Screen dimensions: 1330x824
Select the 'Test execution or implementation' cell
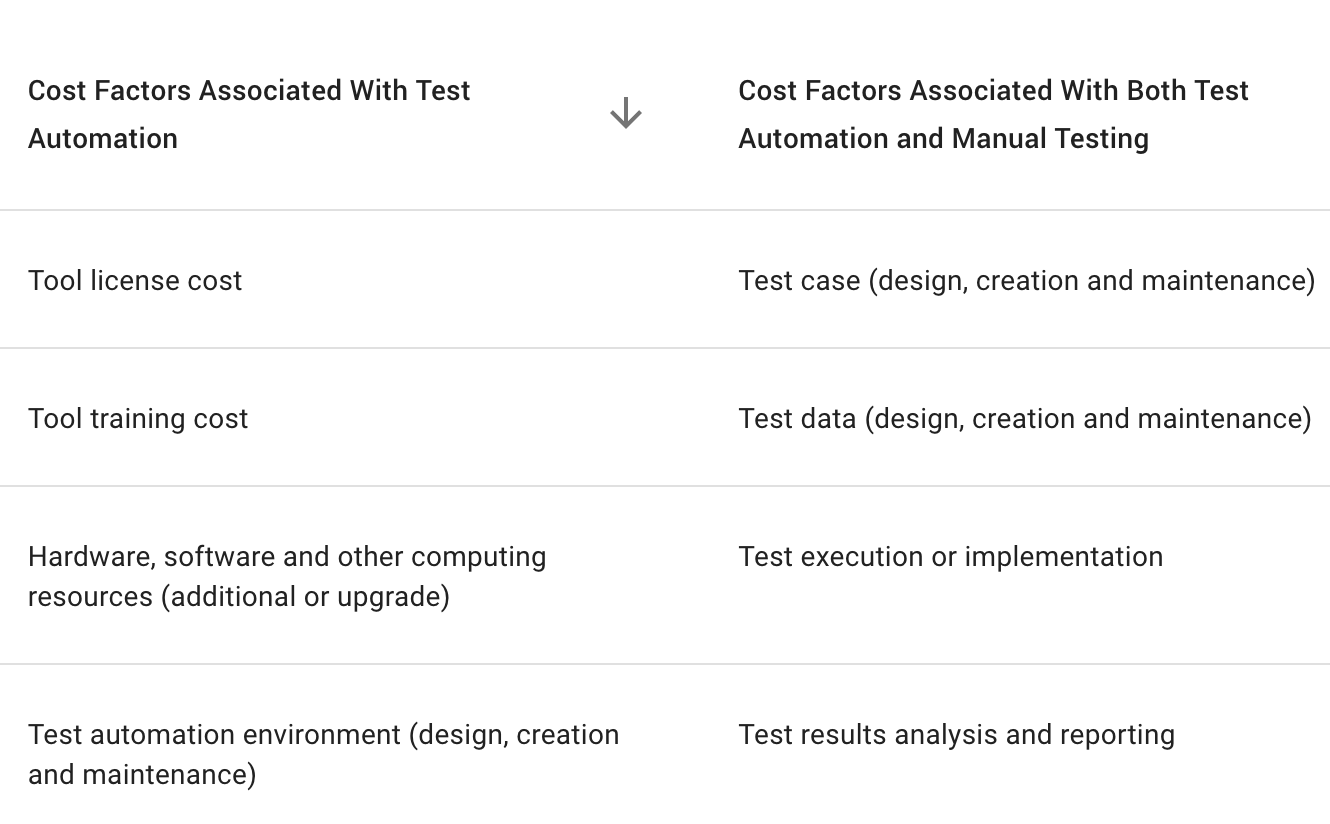coord(951,557)
